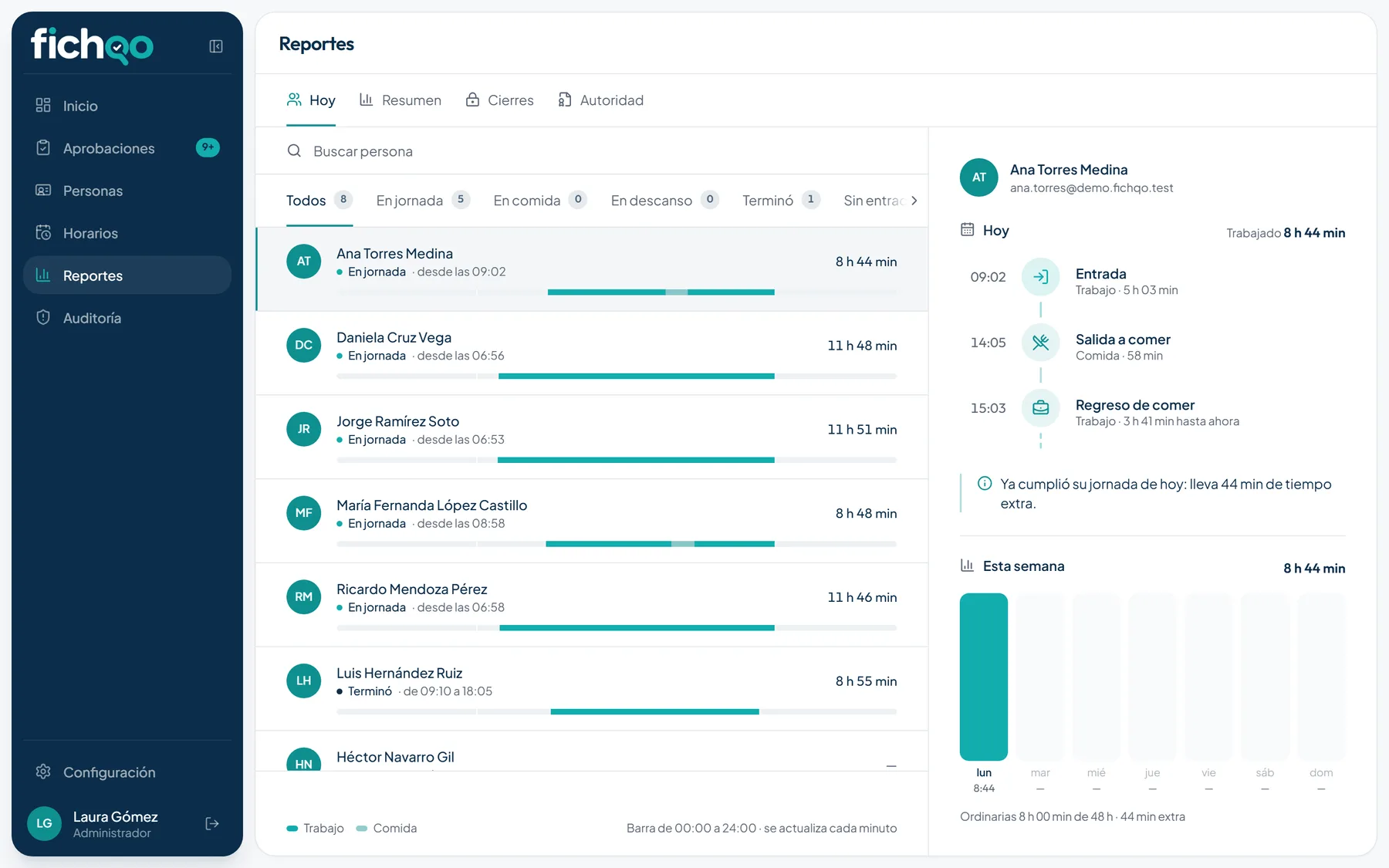
Task: Click Ana Torres Medina's timeline bar
Action: point(617,292)
